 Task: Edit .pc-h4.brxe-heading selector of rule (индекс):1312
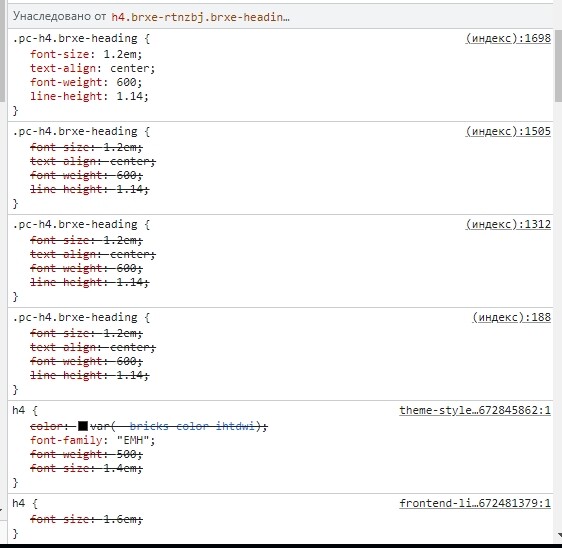click(x=75, y=224)
